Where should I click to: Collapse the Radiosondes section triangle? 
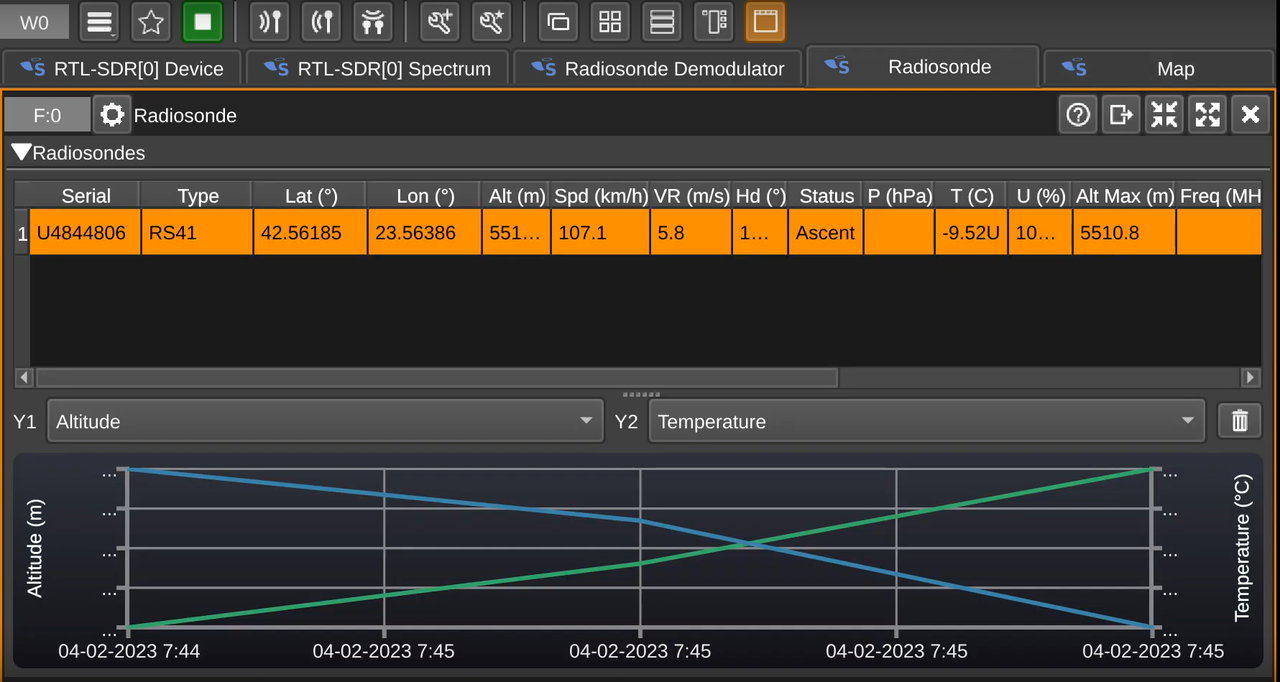tap(20, 153)
